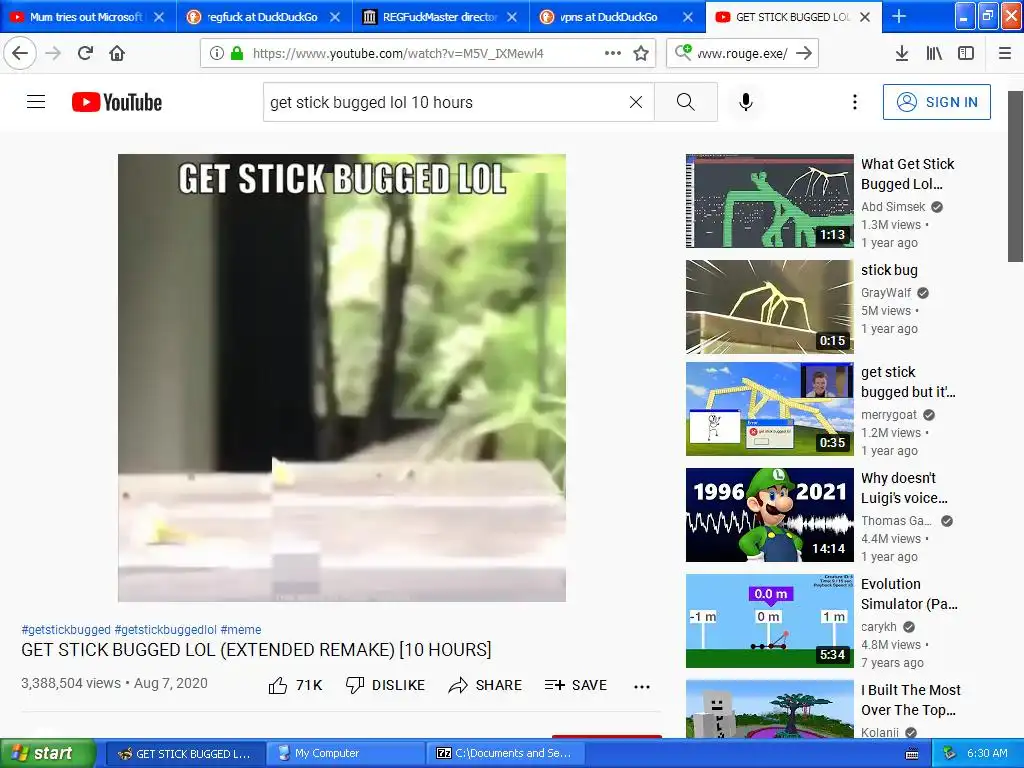Screen dimensions: 1024x768
Task: Switch to C:\Documents and Se... taskbar window
Action: coord(504,754)
